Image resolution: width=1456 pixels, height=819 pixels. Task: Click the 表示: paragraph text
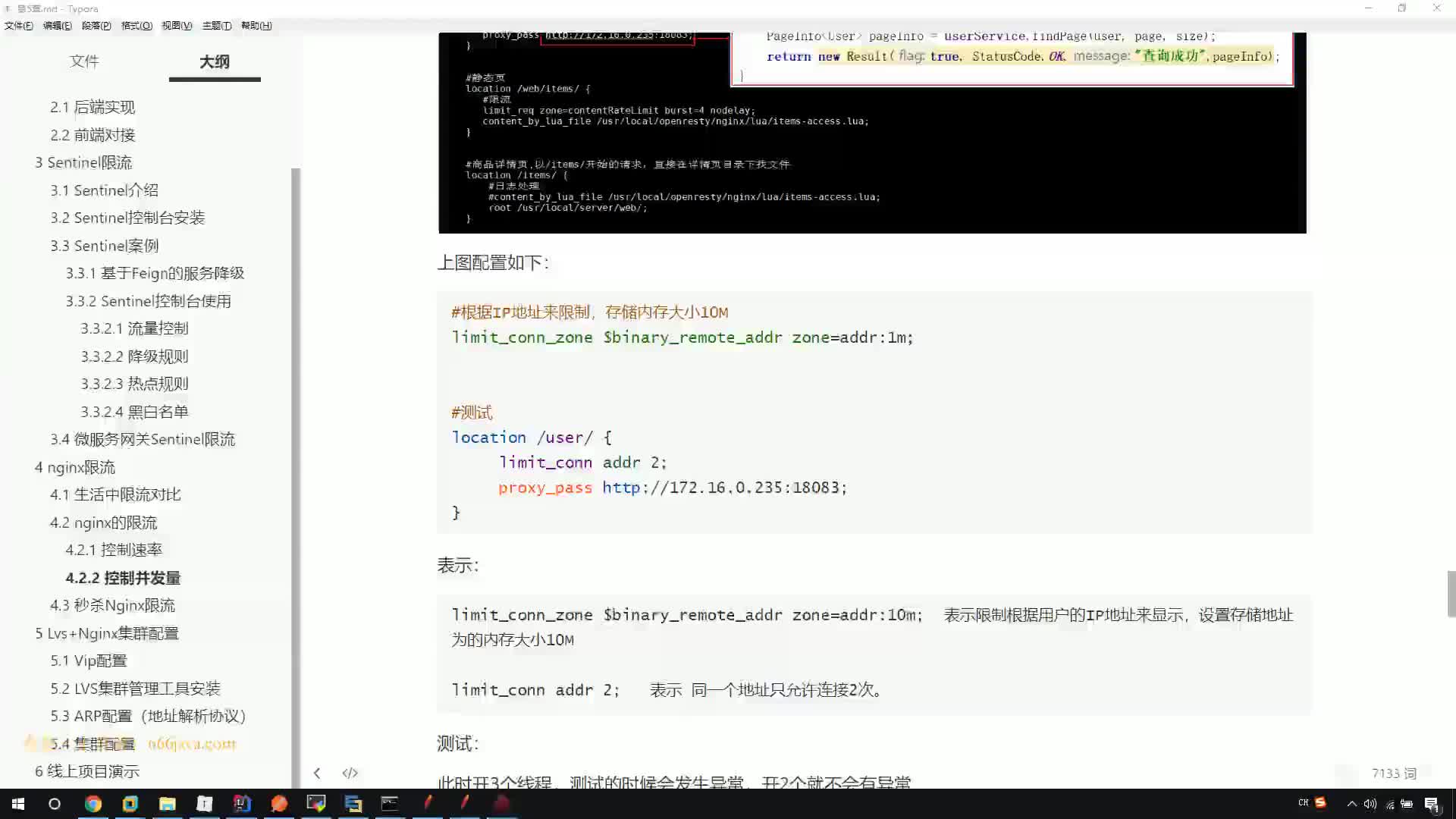457,565
